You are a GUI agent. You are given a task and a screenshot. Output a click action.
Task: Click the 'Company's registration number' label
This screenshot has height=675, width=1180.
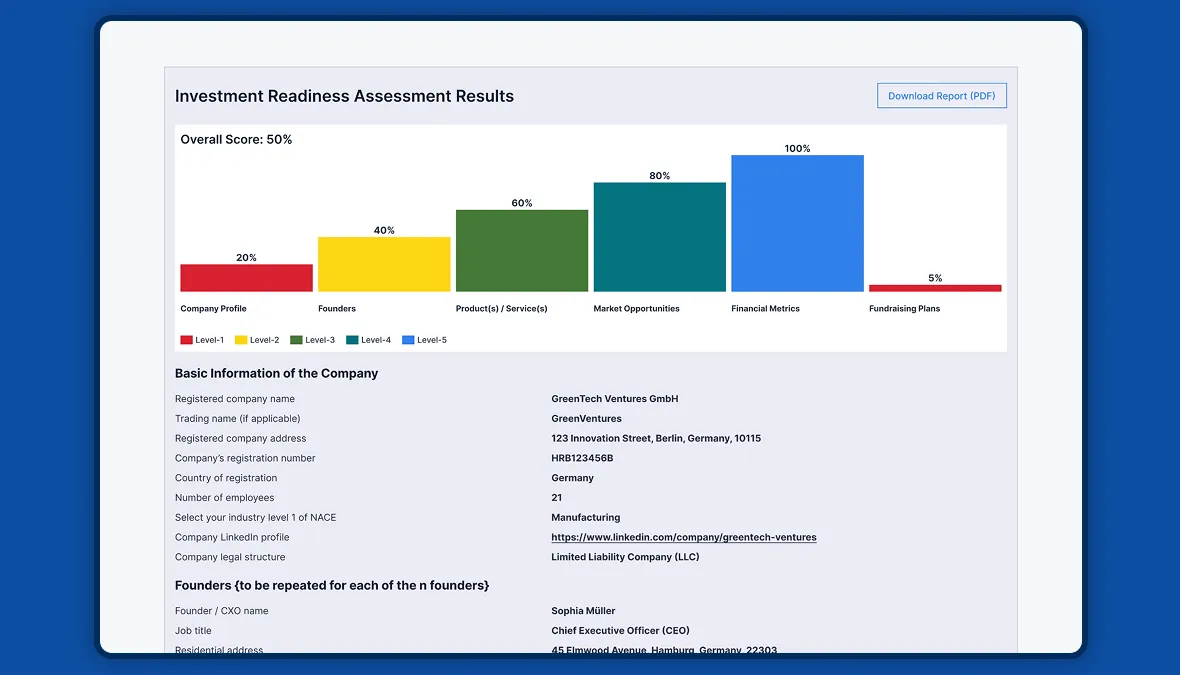pos(245,458)
